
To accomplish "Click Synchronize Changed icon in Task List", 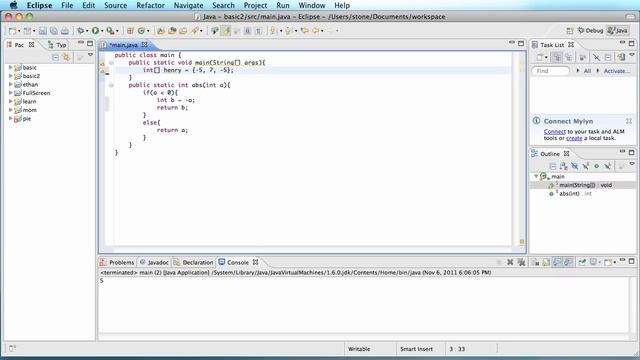I will pos(621,58).
